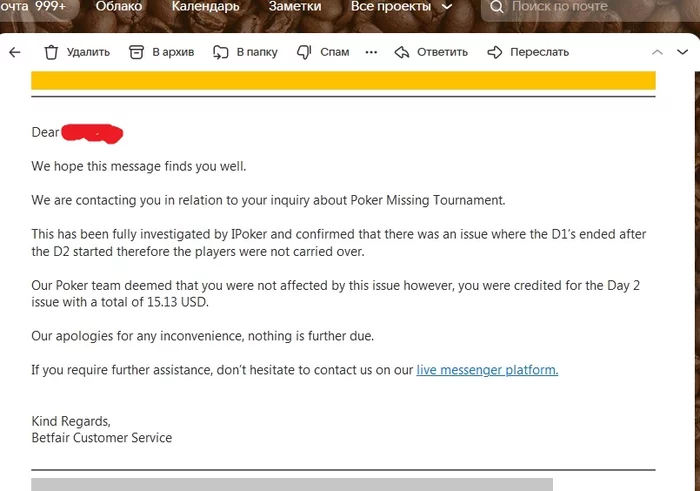The width and height of the screenshot is (700, 491).
Task: Open the Заметки tab
Action: tap(294, 7)
